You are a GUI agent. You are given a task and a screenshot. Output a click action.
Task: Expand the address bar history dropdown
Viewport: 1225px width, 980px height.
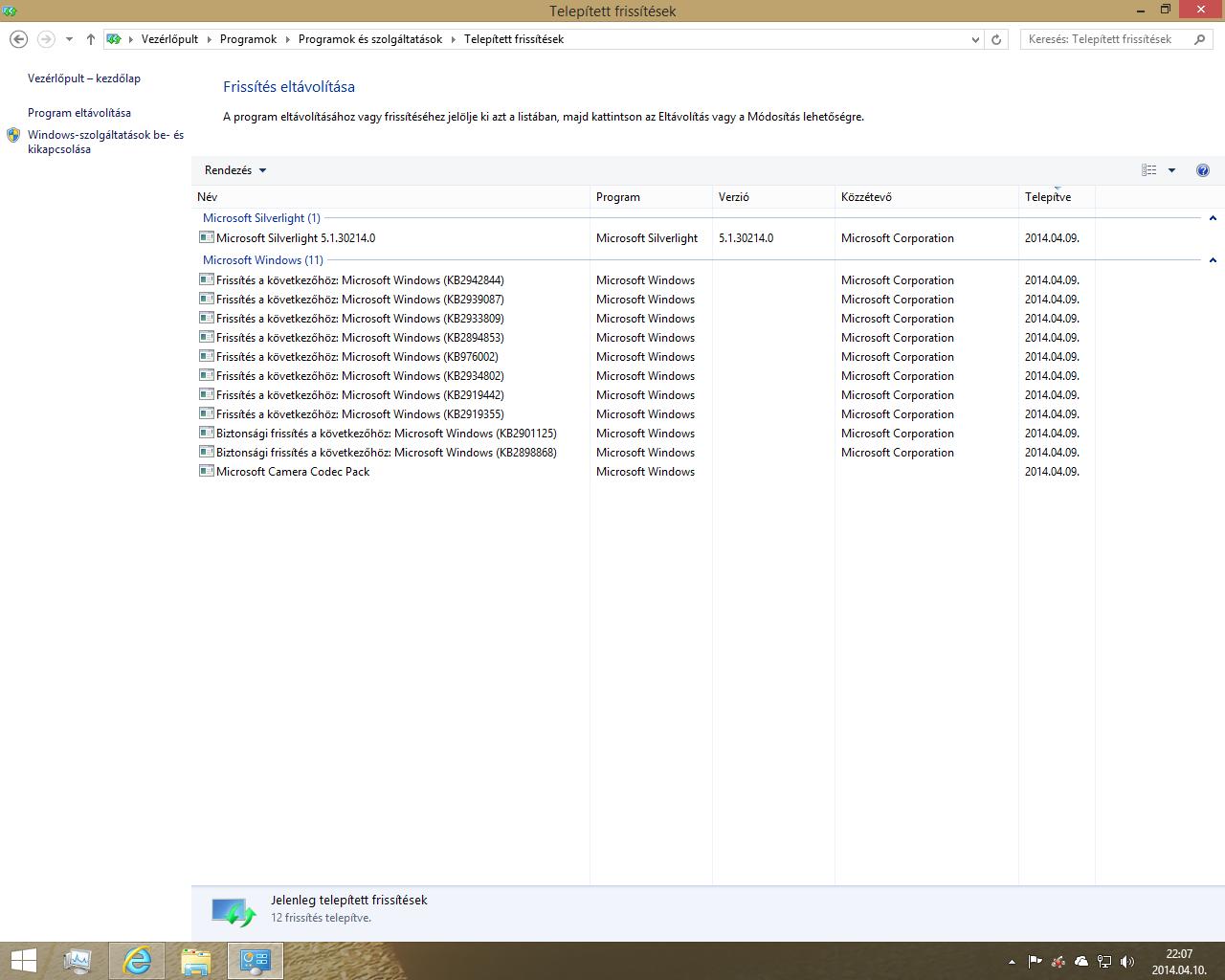pos(975,39)
